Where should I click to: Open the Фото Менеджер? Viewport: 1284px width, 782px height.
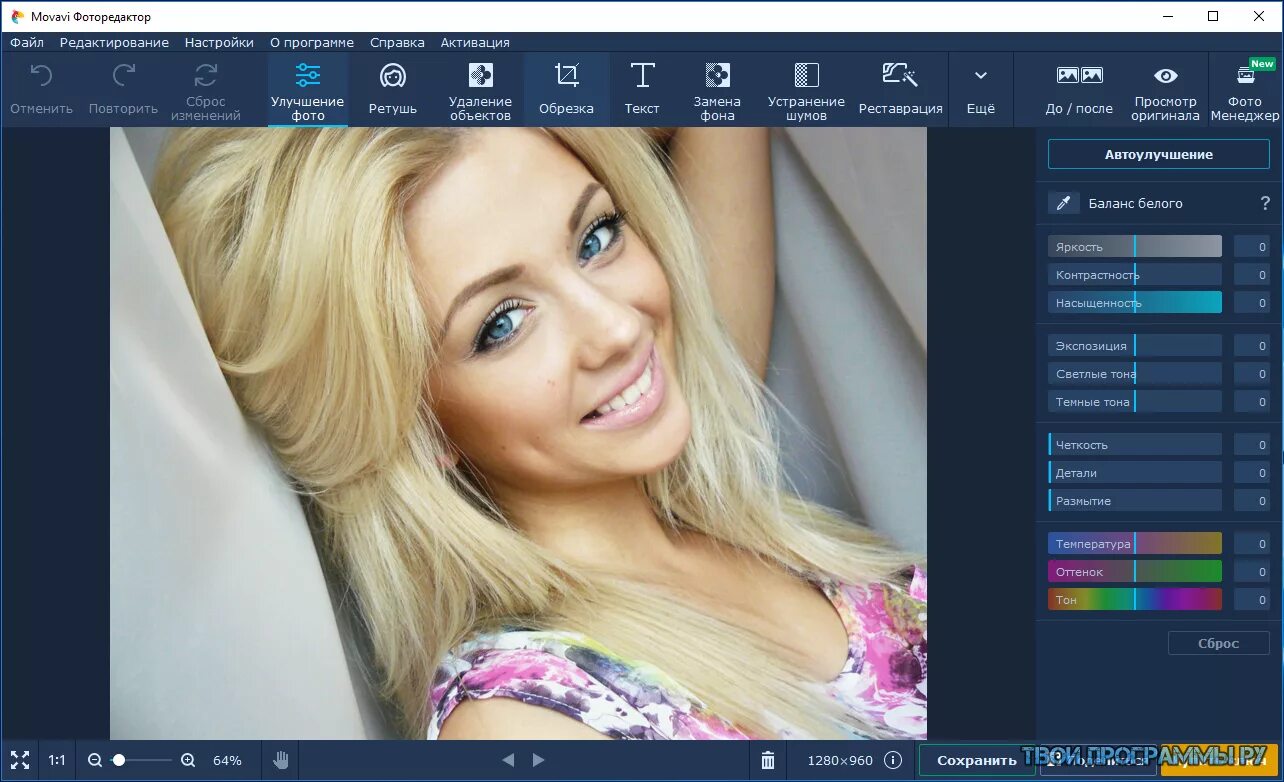click(1245, 89)
